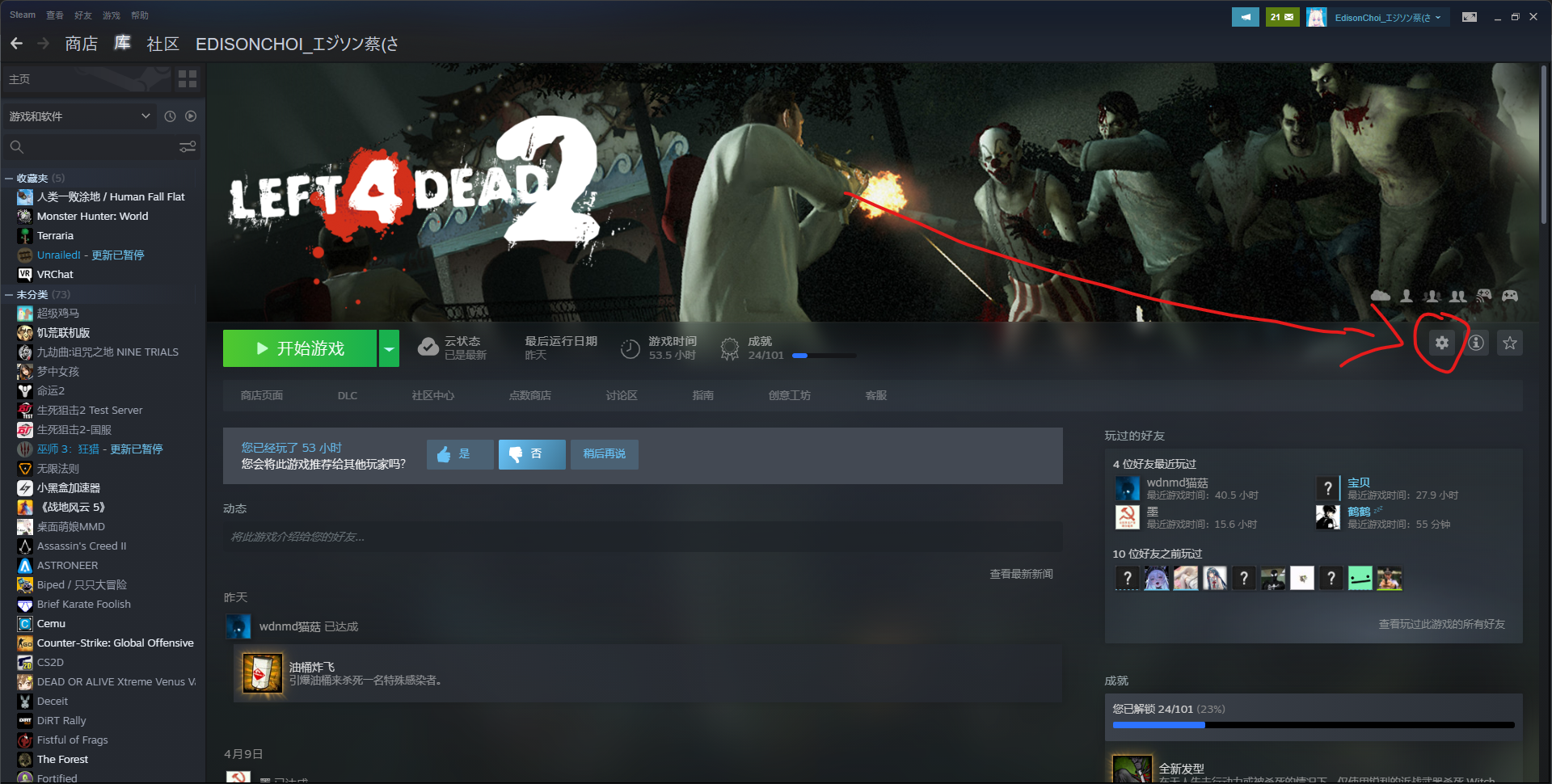This screenshot has width=1552, height=784.
Task: Open the play button dropdown arrow
Action: coord(390,348)
